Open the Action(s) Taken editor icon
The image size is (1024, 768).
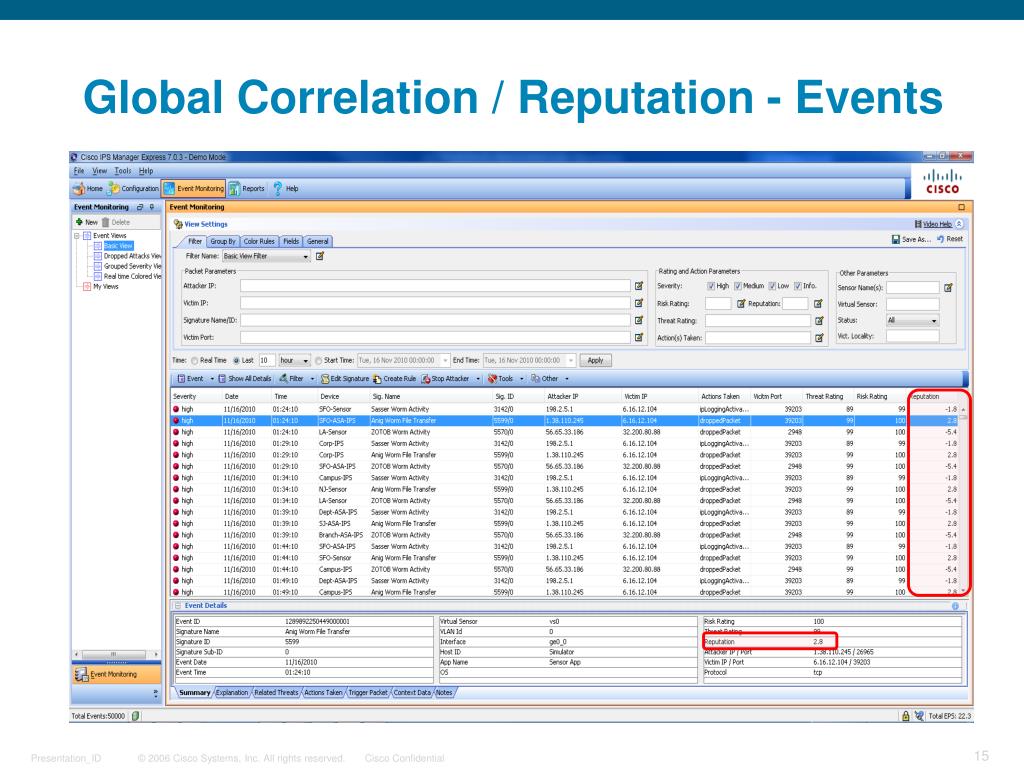(818, 338)
